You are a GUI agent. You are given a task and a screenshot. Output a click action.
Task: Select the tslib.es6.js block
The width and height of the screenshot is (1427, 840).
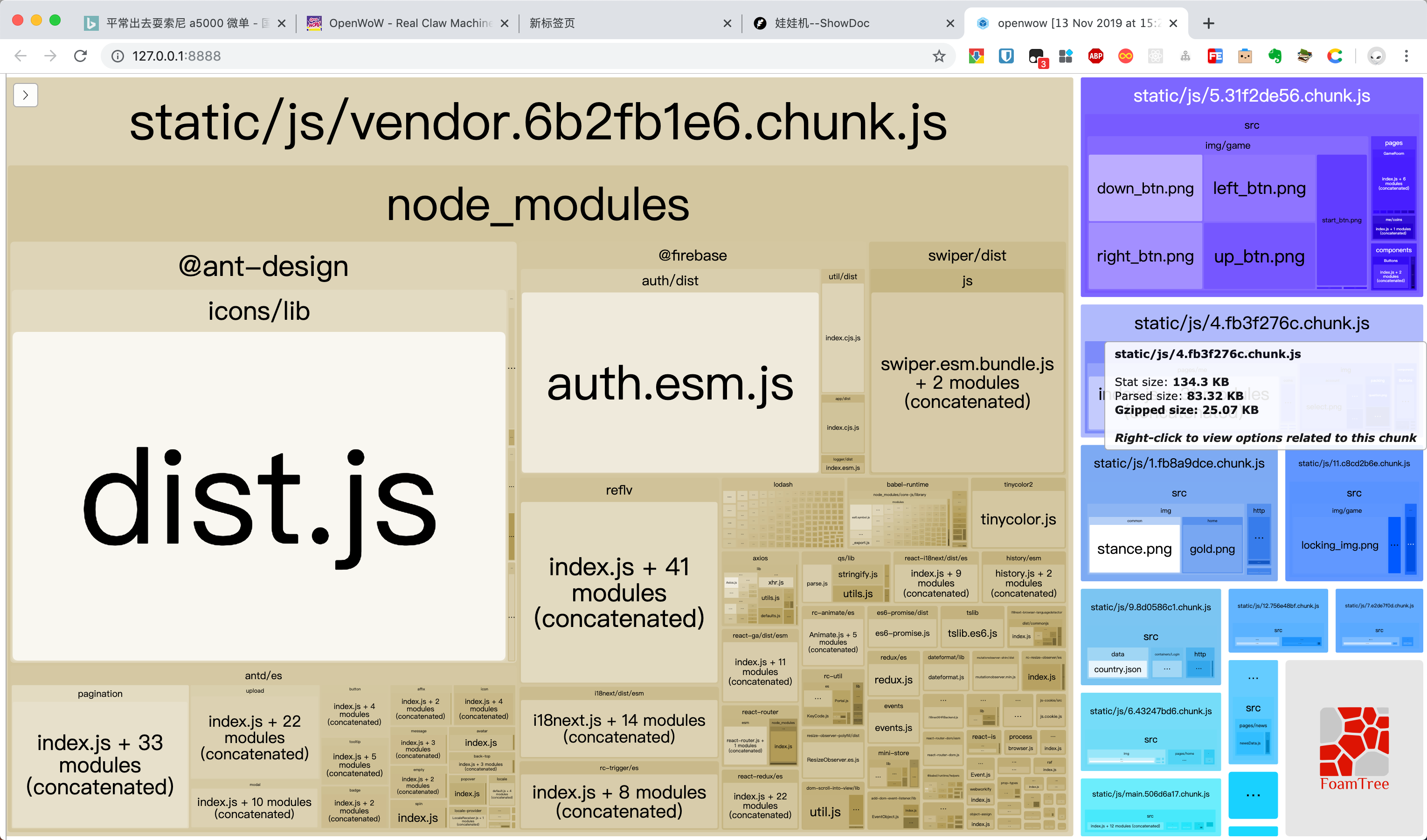point(972,633)
